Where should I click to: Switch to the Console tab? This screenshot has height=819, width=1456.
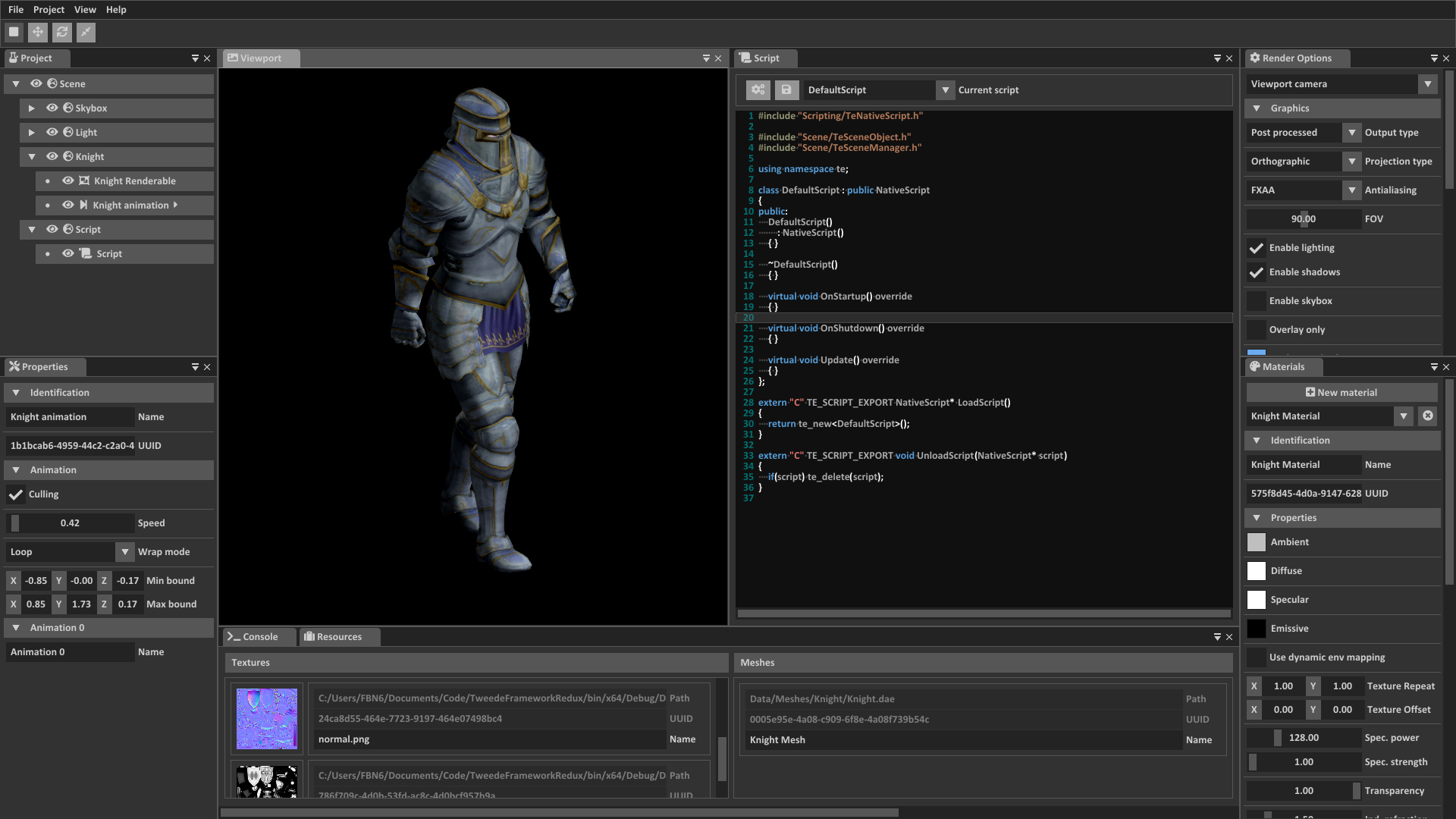tap(253, 637)
